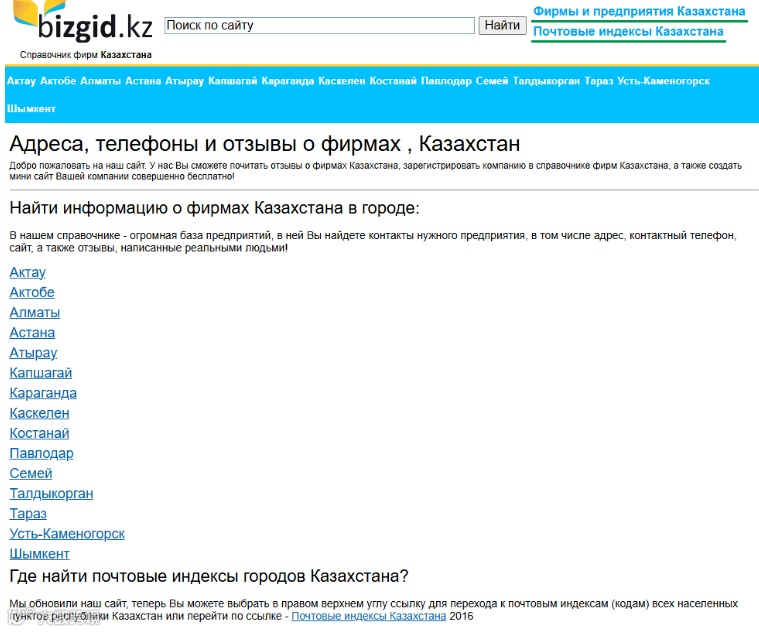Select Семей in the blue navigation bar

(x=492, y=81)
